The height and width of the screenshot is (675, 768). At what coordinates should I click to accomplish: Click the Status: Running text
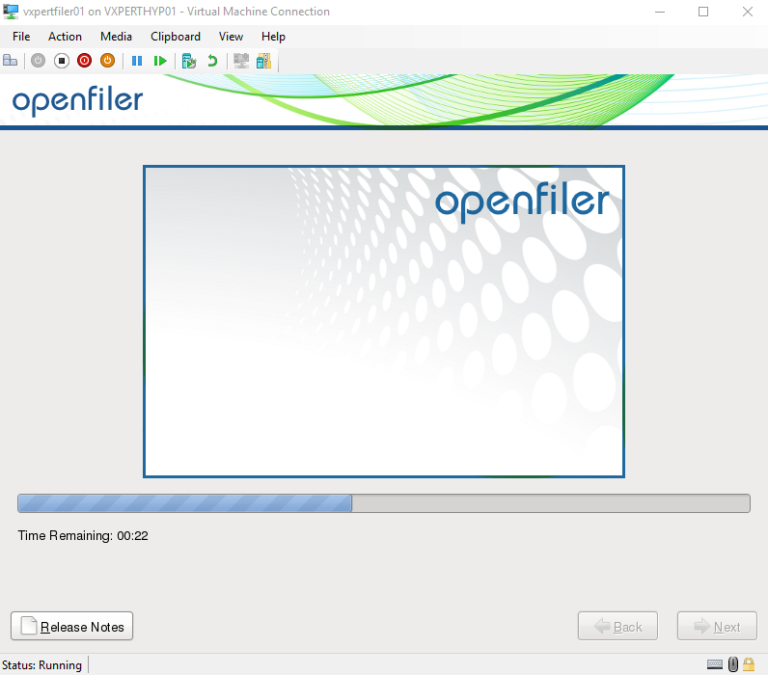(x=42, y=665)
